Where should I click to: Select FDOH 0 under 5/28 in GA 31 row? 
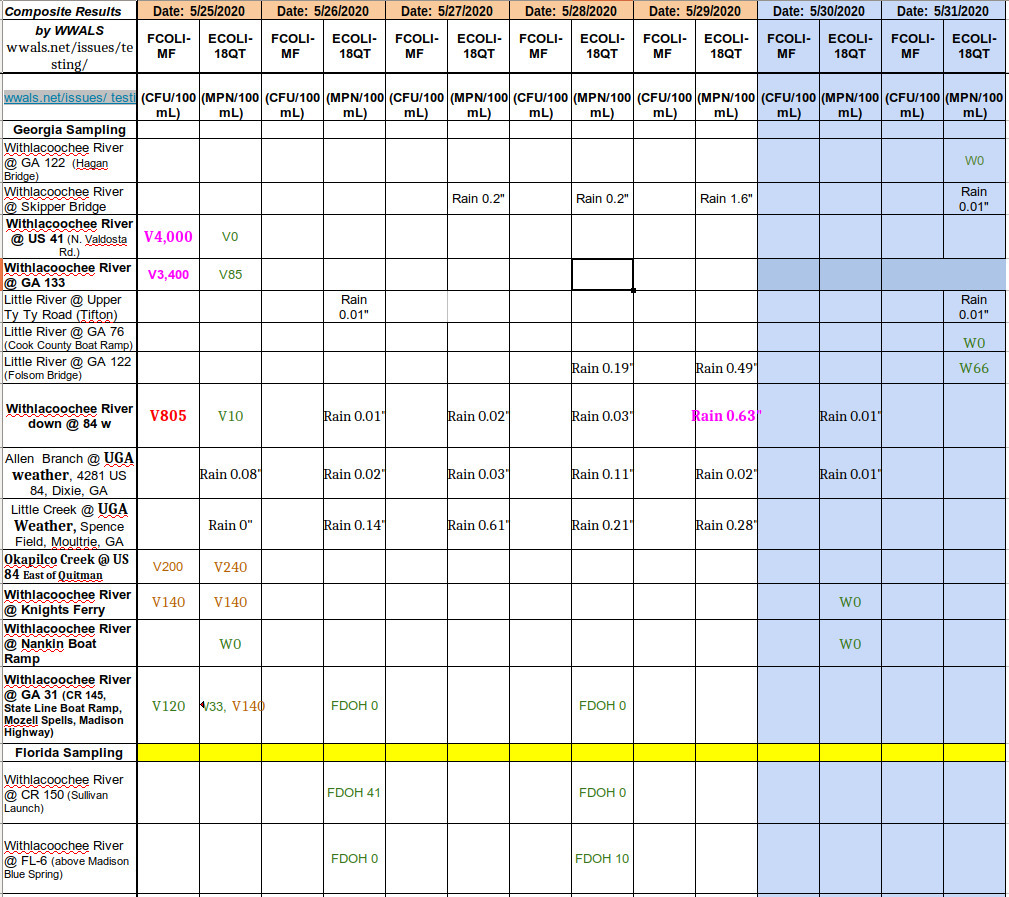tap(602, 706)
